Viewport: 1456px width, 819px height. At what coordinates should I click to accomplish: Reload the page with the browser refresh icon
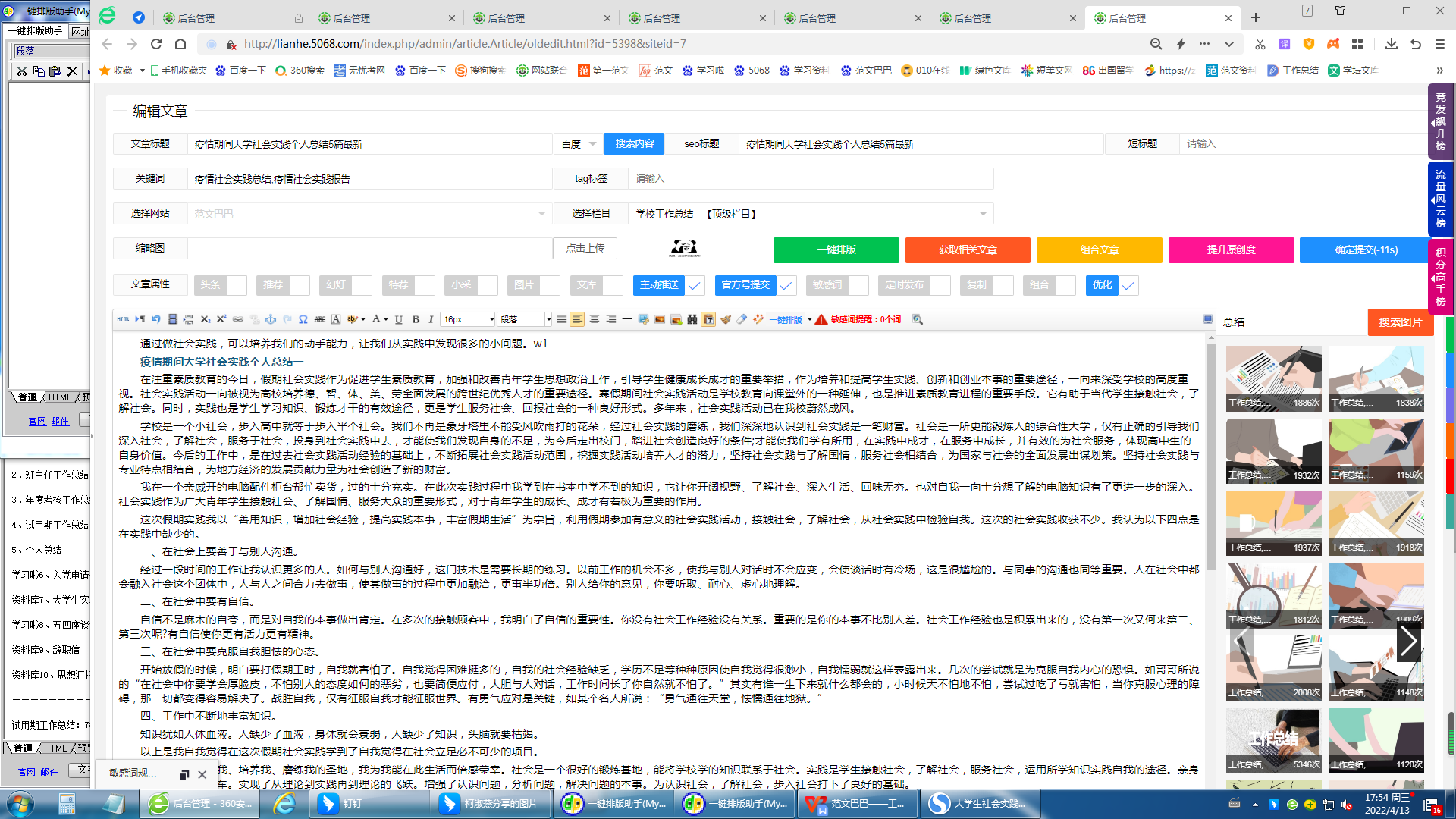[x=156, y=44]
